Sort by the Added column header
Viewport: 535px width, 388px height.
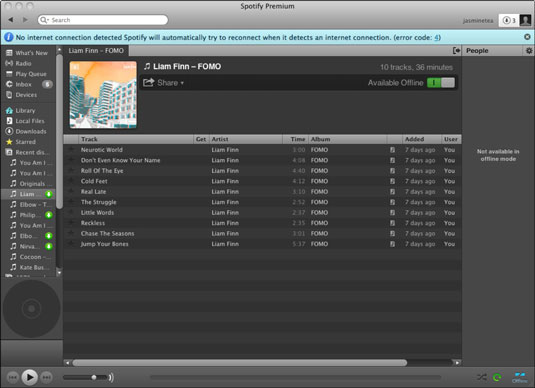pos(421,139)
